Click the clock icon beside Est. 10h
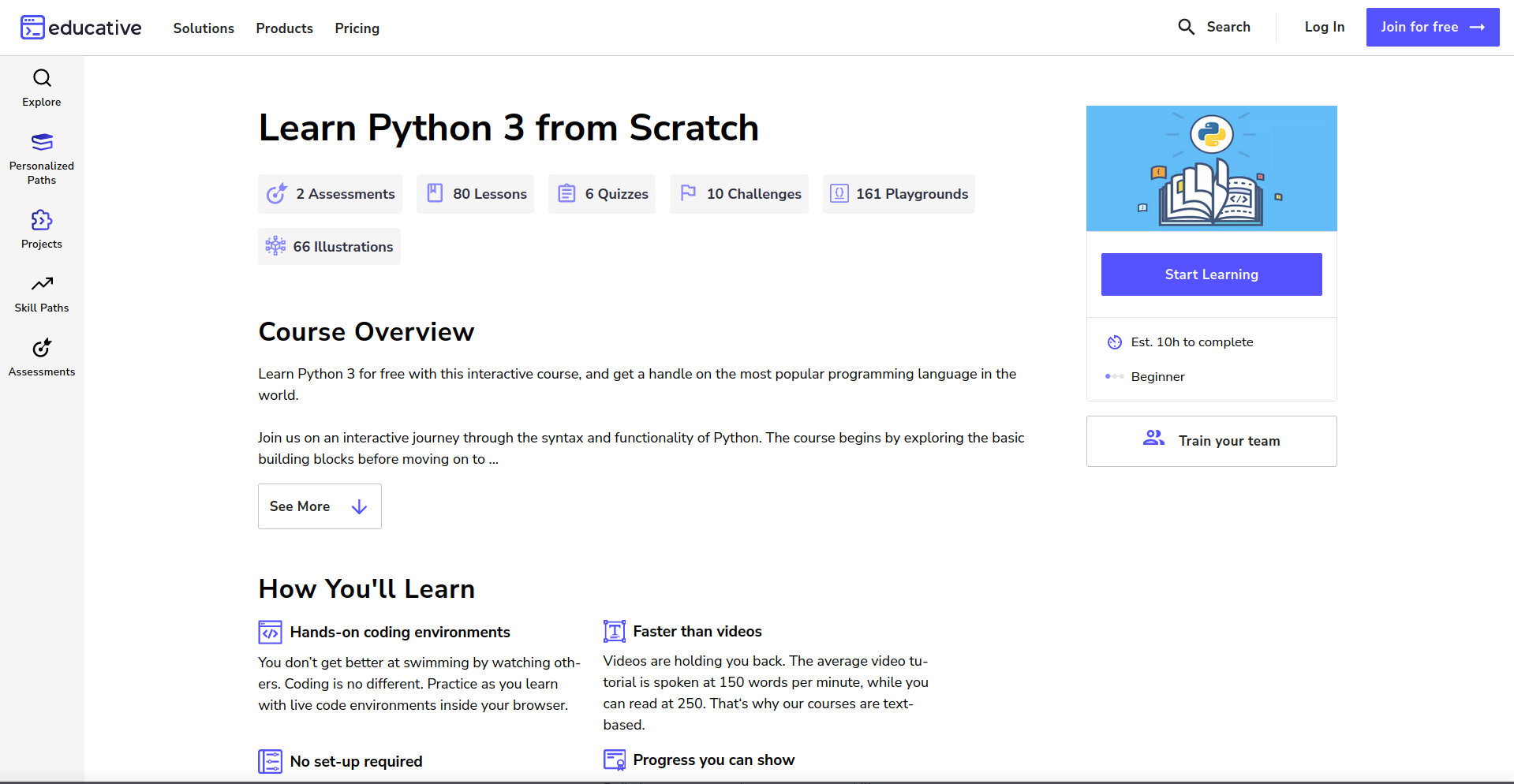1514x784 pixels. [x=1115, y=342]
